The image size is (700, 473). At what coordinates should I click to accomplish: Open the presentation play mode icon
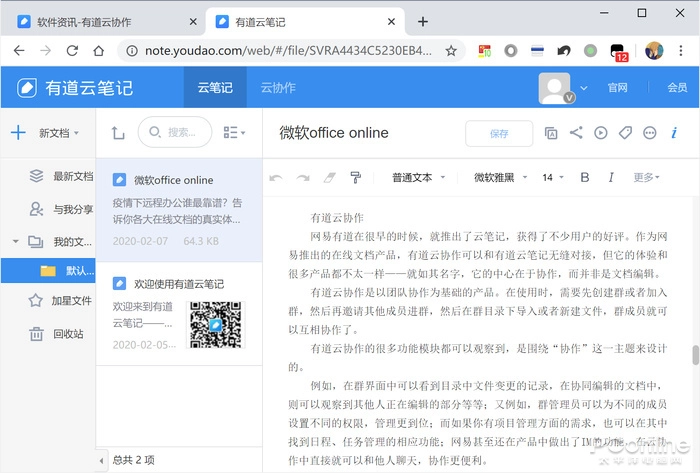click(600, 133)
